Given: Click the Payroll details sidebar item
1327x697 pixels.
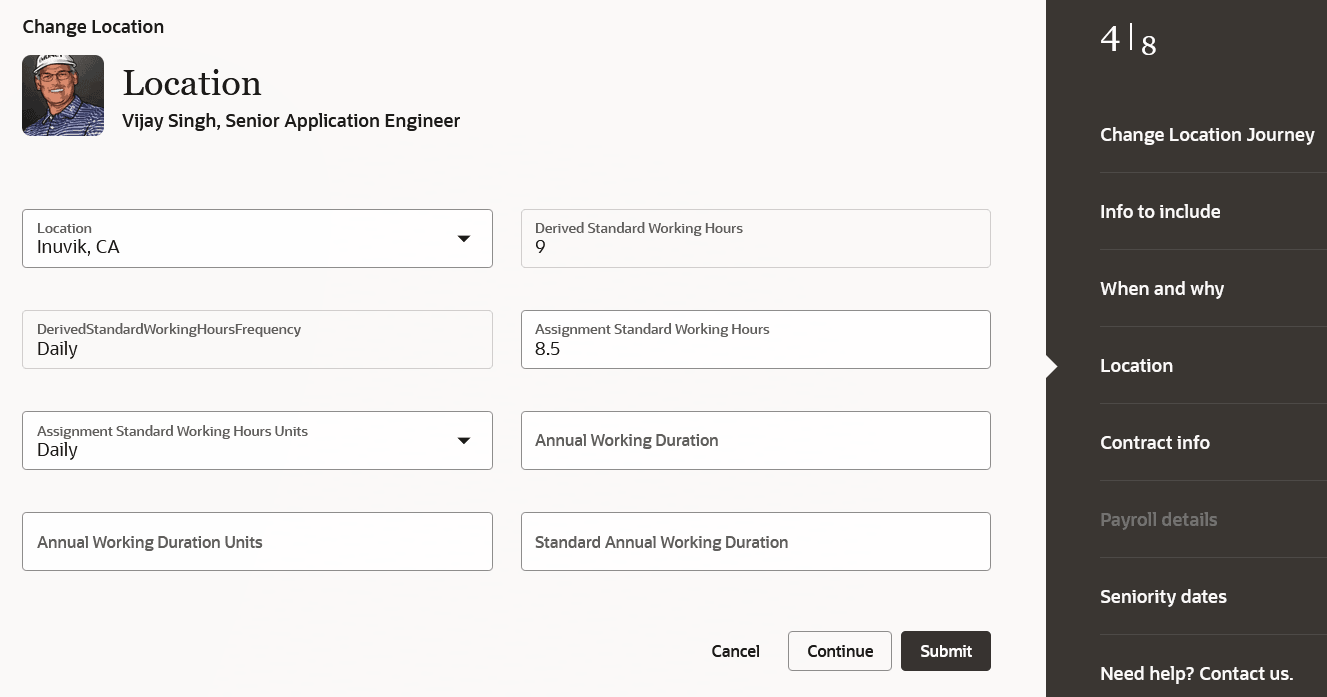Looking at the screenshot, I should 1158,520.
